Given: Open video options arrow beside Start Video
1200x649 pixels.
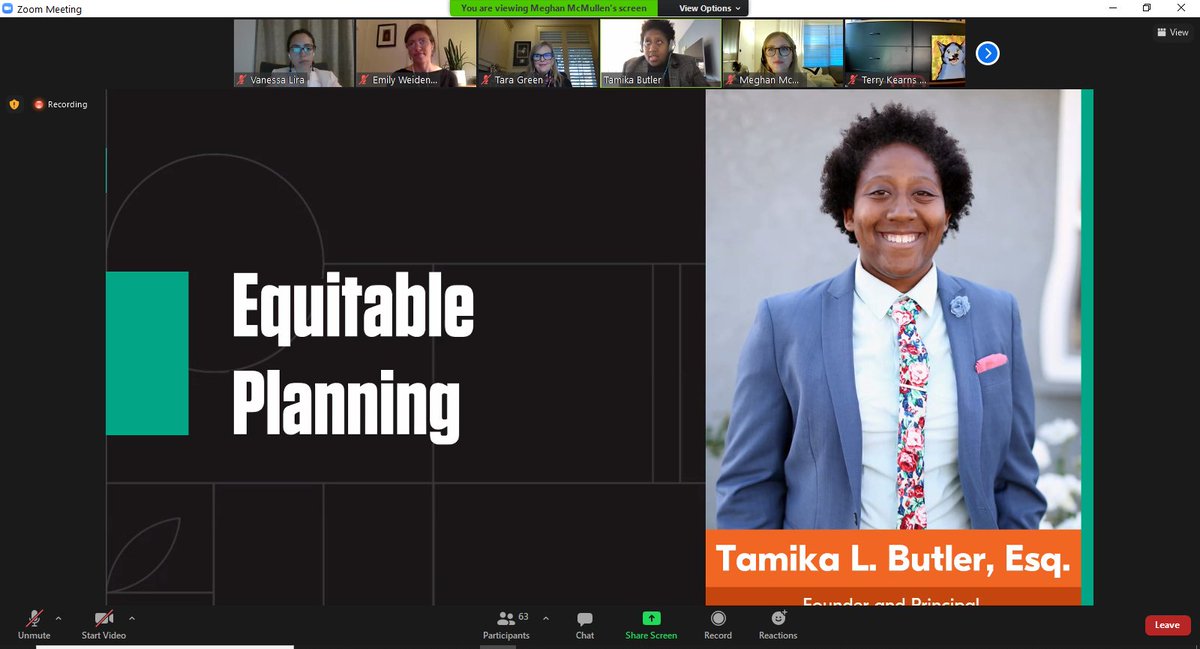Looking at the screenshot, I should [131, 618].
